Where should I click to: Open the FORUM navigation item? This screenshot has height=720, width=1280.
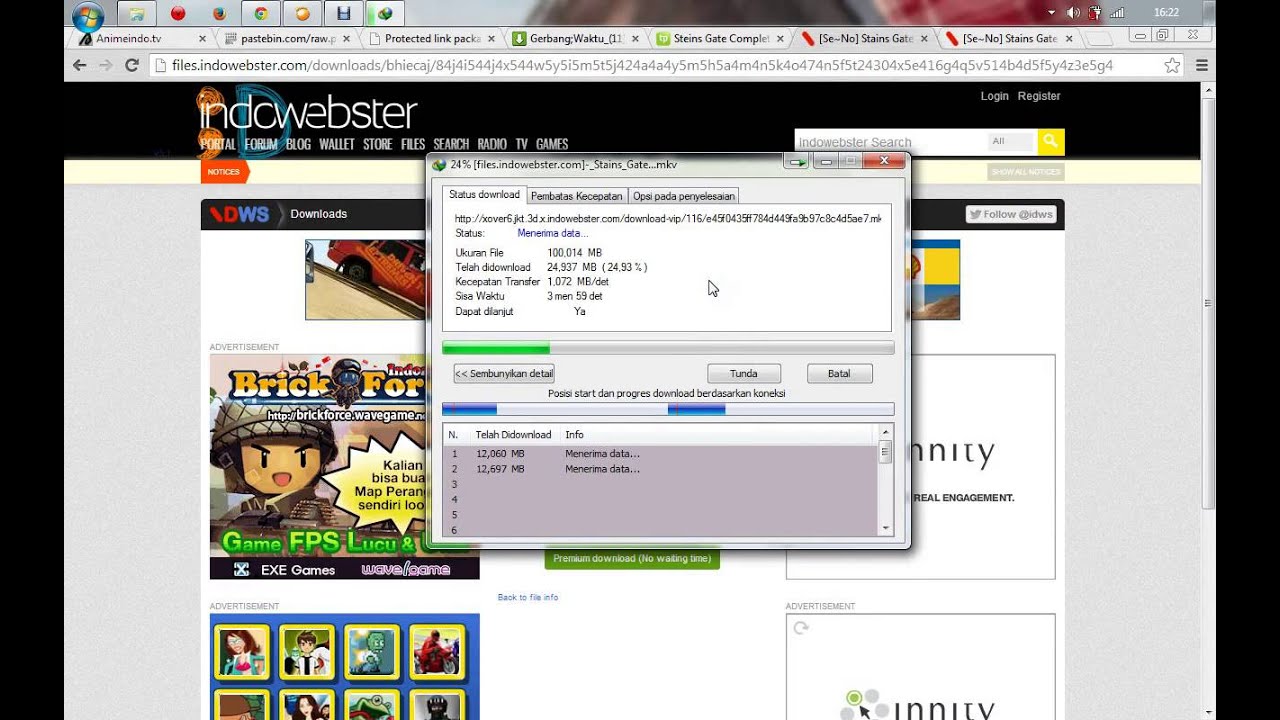[x=261, y=144]
